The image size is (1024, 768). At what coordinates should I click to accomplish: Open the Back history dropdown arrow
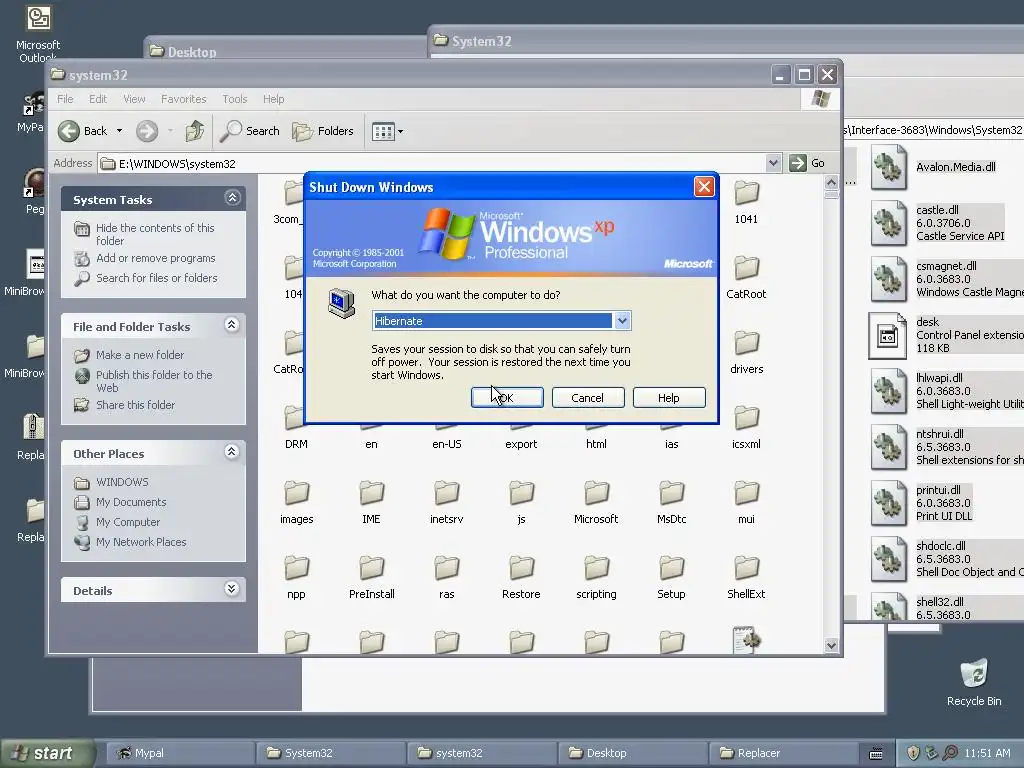pyautogui.click(x=120, y=131)
